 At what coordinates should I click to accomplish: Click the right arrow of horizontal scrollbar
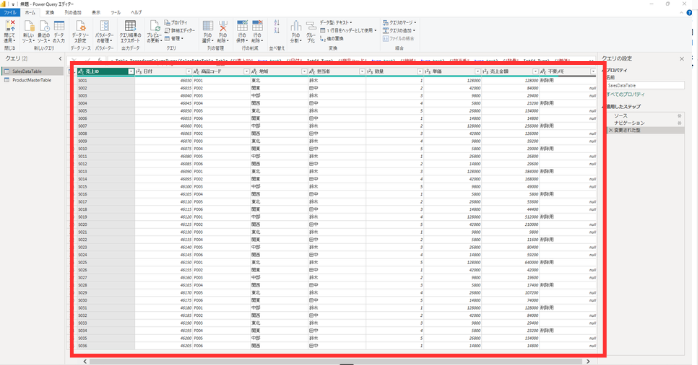[x=588, y=361]
